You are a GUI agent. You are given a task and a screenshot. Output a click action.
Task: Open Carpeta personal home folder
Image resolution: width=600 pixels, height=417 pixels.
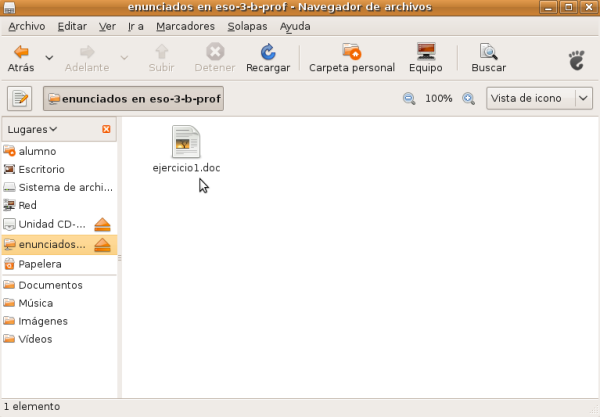click(x=351, y=57)
